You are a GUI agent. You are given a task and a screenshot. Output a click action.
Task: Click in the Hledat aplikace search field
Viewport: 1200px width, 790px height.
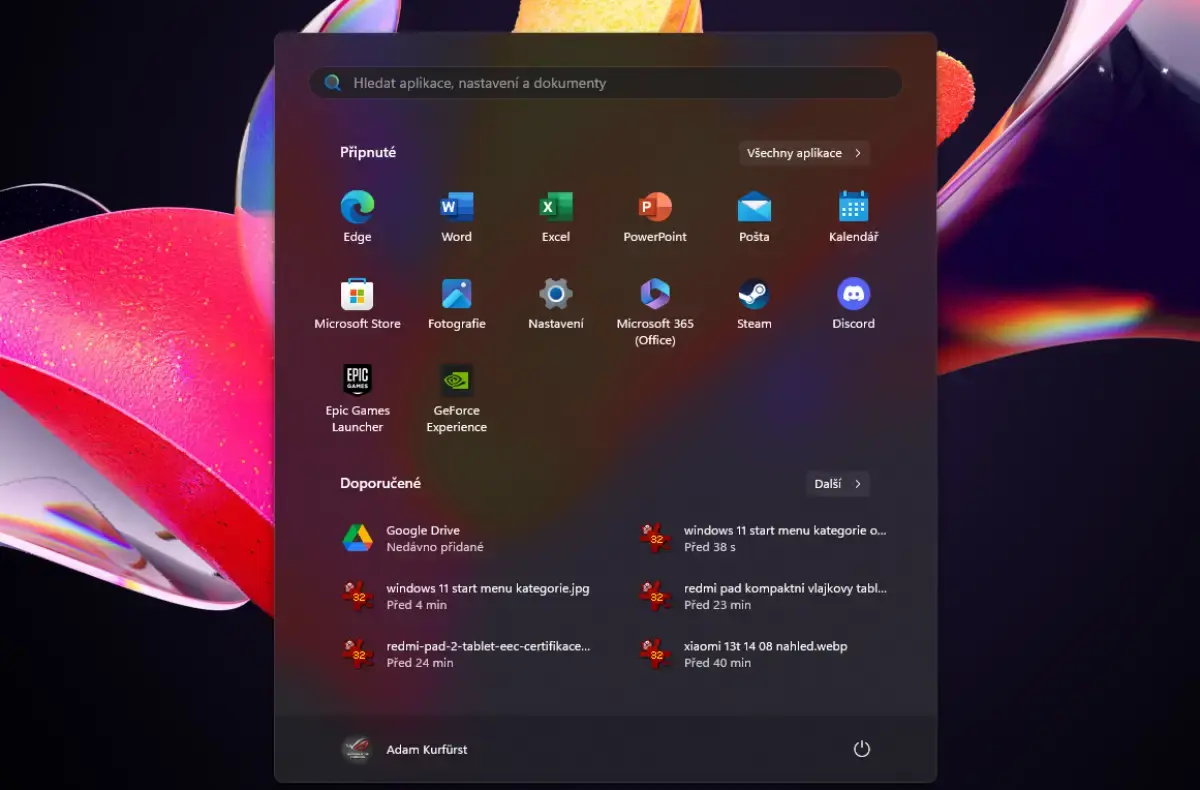(606, 83)
